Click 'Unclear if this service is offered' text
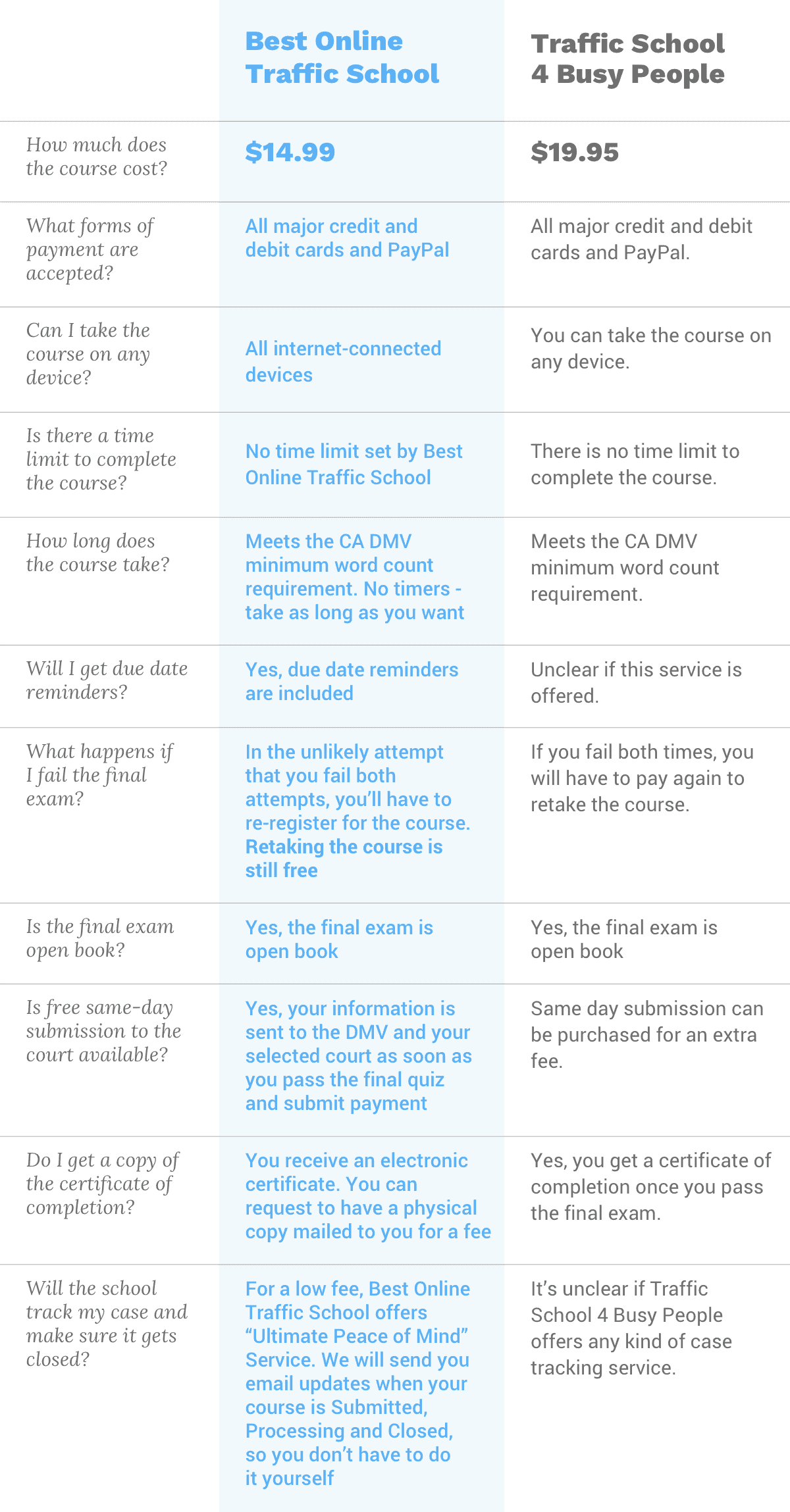The height and width of the screenshot is (1512, 790). point(636,682)
